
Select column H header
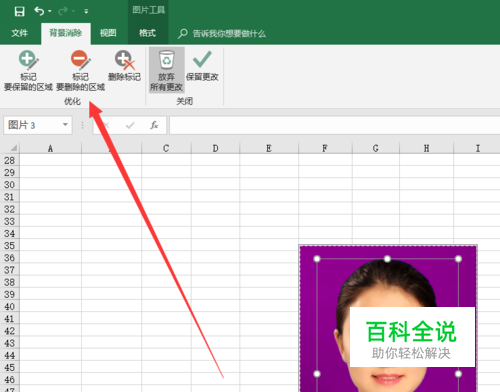pyautogui.click(x=426, y=148)
